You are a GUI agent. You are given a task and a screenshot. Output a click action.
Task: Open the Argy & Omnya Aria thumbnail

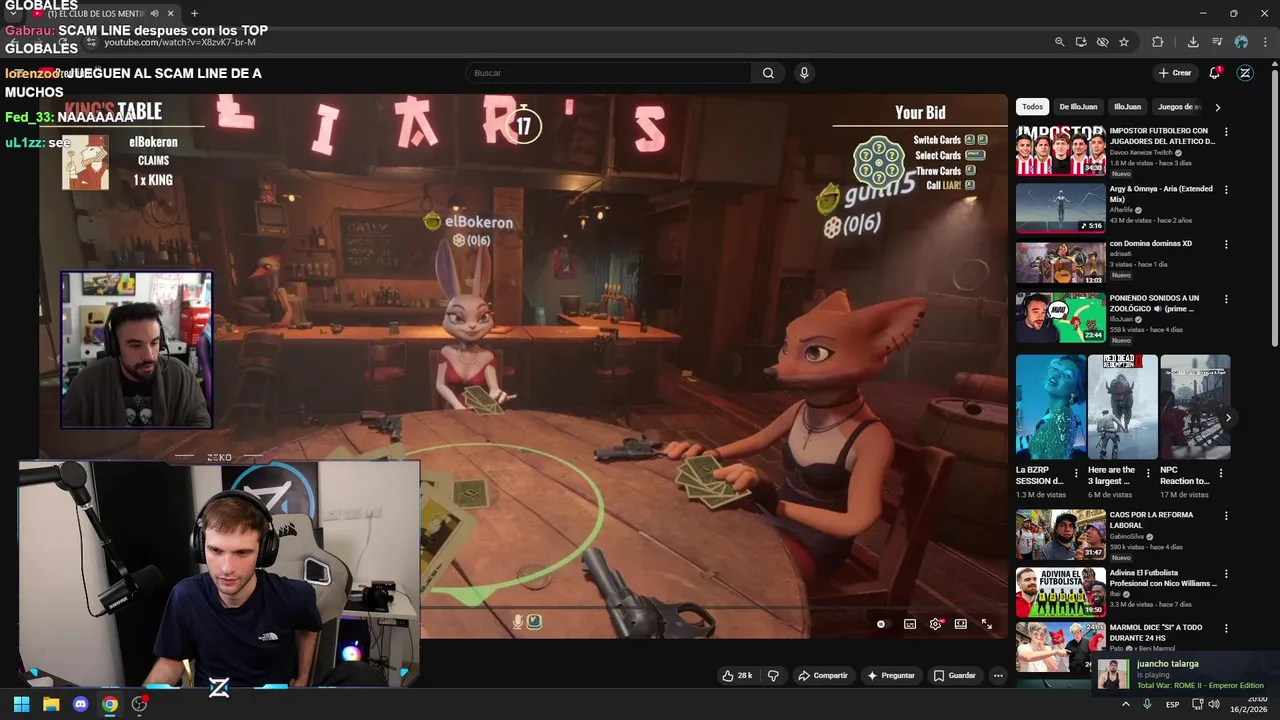pos(1061,208)
